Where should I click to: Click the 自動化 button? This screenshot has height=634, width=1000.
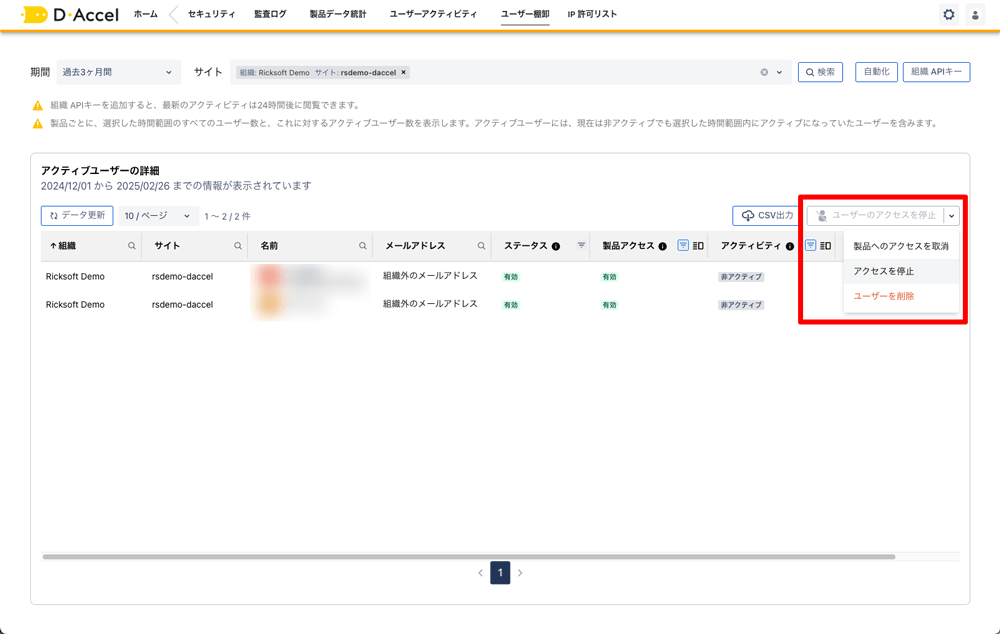coord(876,72)
